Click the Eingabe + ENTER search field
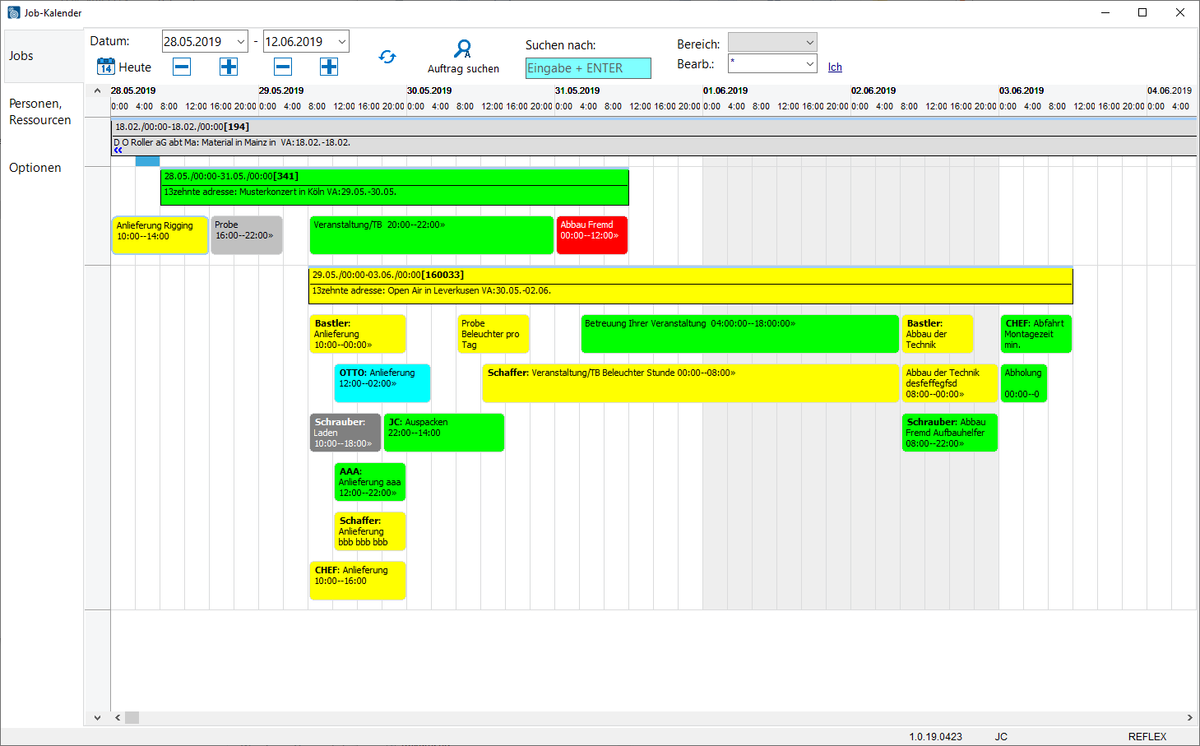Viewport: 1200px width, 746px height. pos(588,68)
